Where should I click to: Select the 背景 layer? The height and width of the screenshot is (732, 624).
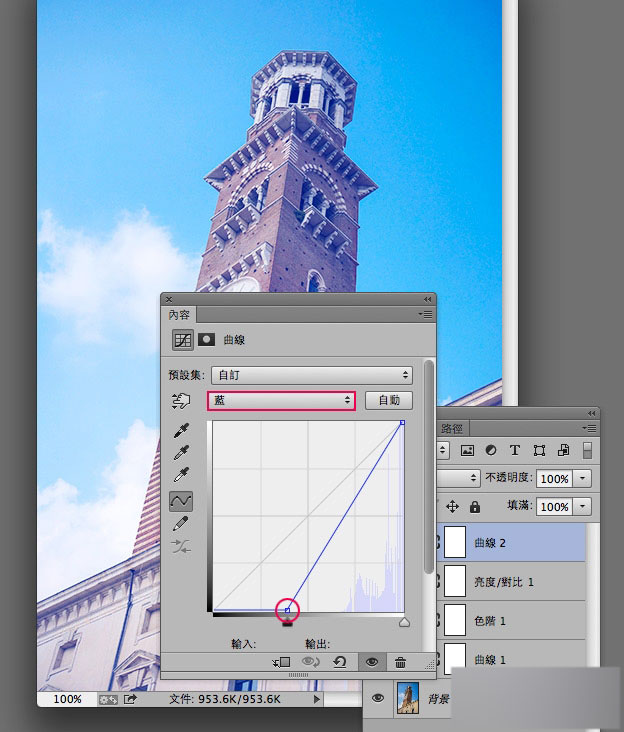pyautogui.click(x=439, y=699)
